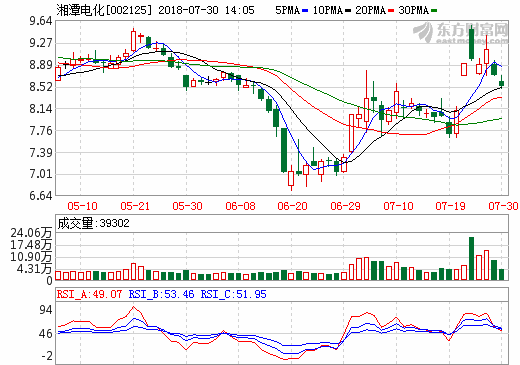Select the 20PMA legend label
520x365 pixels.
tap(370, 10)
